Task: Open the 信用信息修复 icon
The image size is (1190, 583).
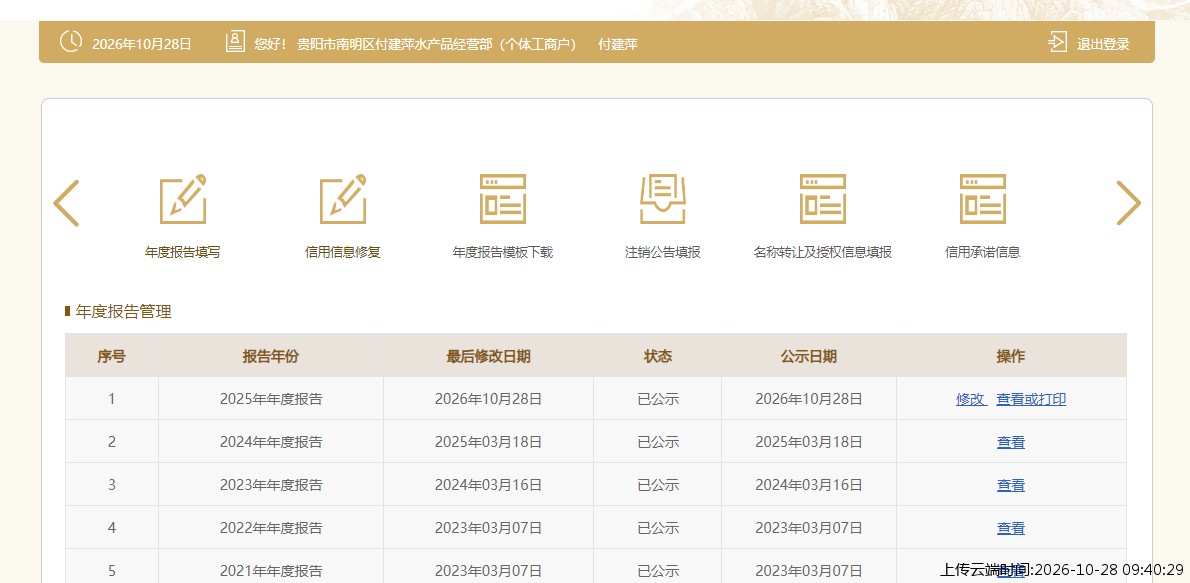Action: point(343,199)
